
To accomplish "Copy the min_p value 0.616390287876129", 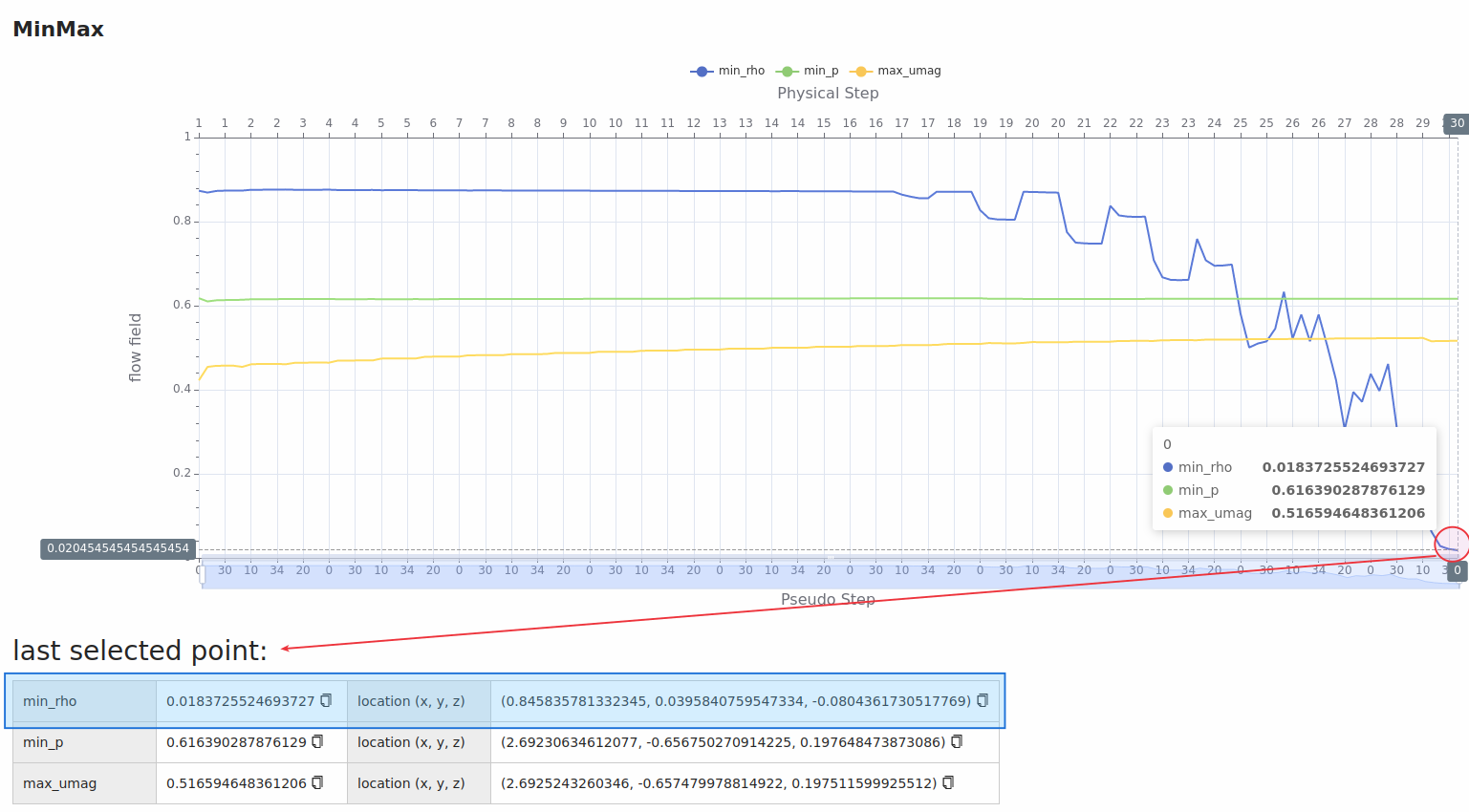I will pos(318,741).
